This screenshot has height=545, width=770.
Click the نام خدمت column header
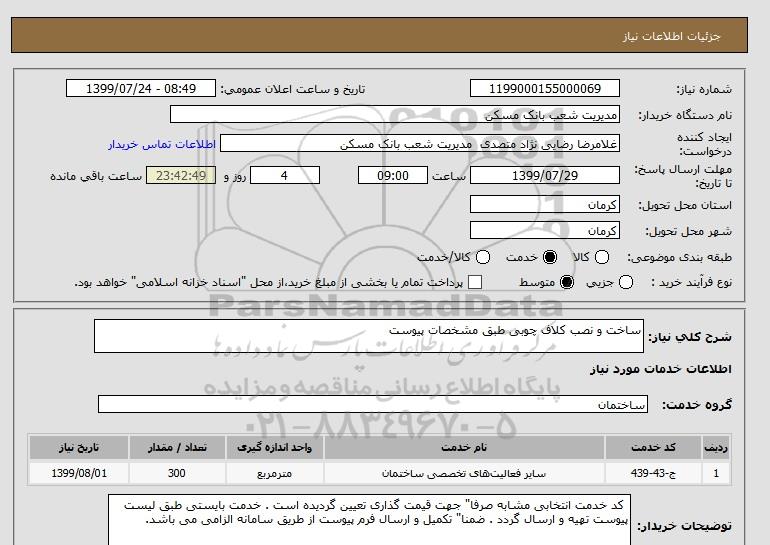coord(464,447)
